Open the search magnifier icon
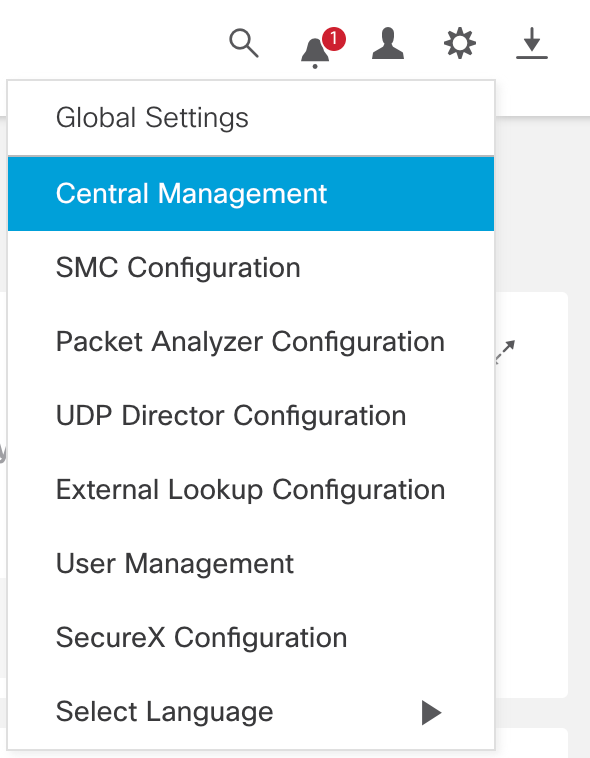Image resolution: width=590 pixels, height=758 pixels. click(x=244, y=43)
